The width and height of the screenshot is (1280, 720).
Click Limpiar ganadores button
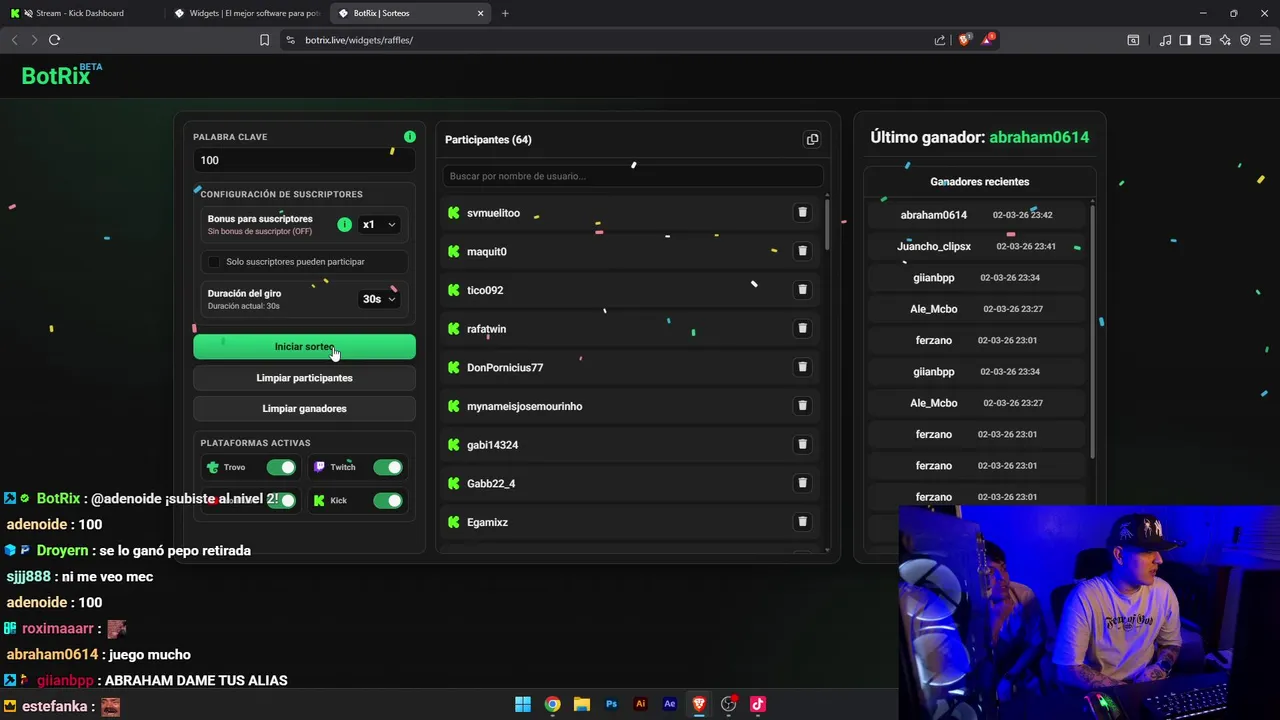[304, 409]
